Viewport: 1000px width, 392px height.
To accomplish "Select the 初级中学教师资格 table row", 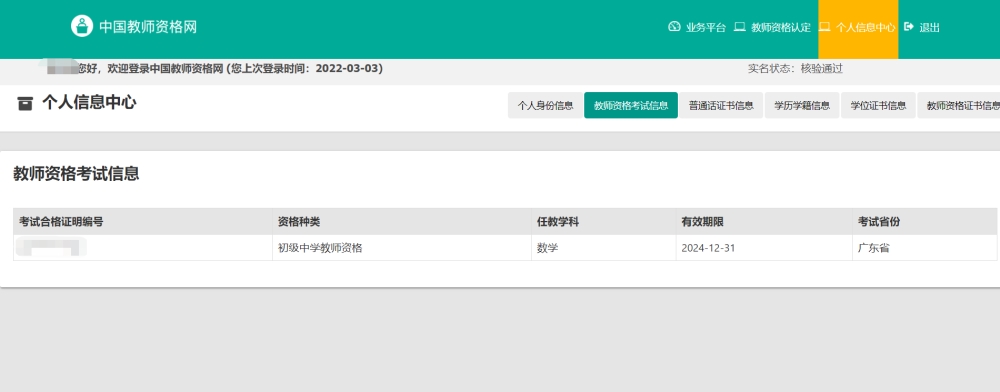I will [x=504, y=248].
